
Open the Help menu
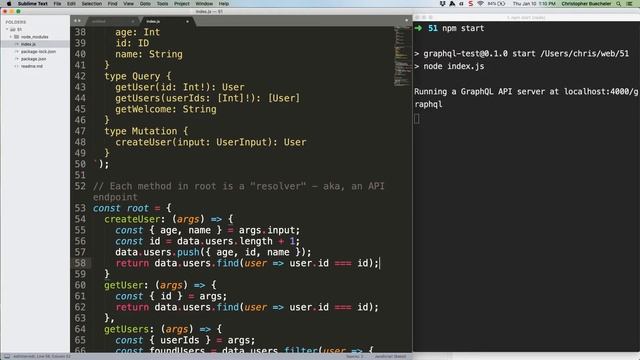224,4
